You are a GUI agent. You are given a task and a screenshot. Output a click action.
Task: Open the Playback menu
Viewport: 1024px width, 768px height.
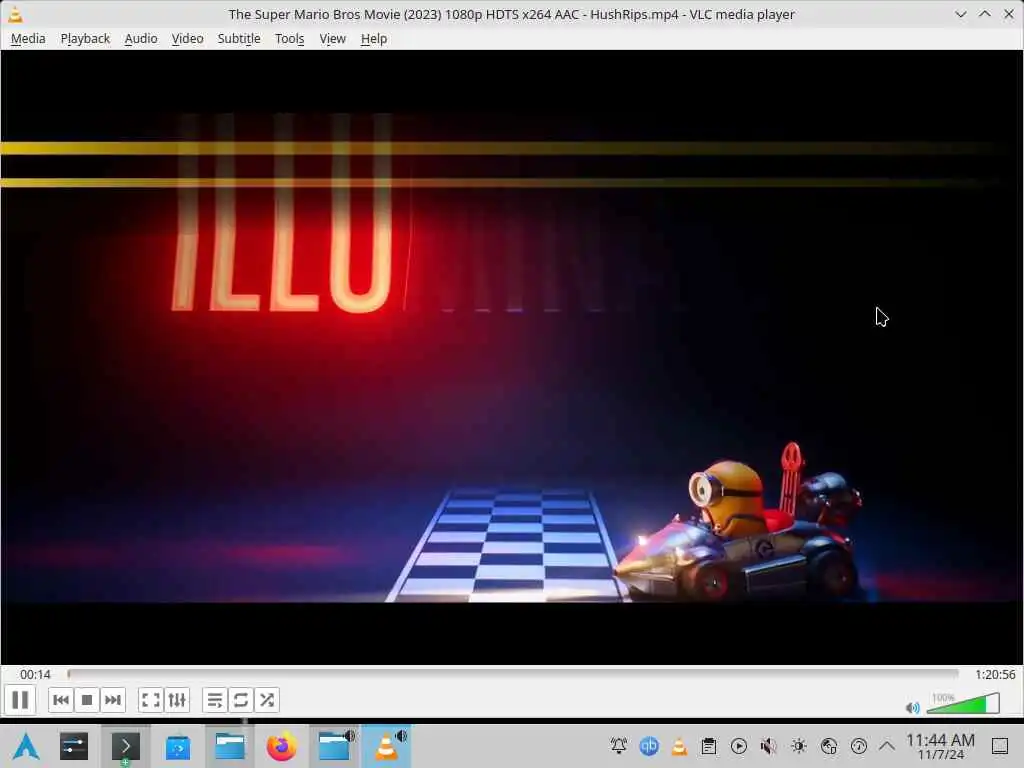click(x=85, y=39)
